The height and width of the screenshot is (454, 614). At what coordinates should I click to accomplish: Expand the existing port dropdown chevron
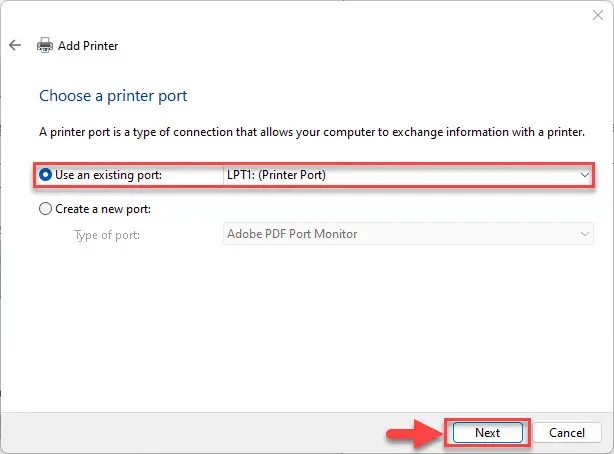(x=585, y=175)
